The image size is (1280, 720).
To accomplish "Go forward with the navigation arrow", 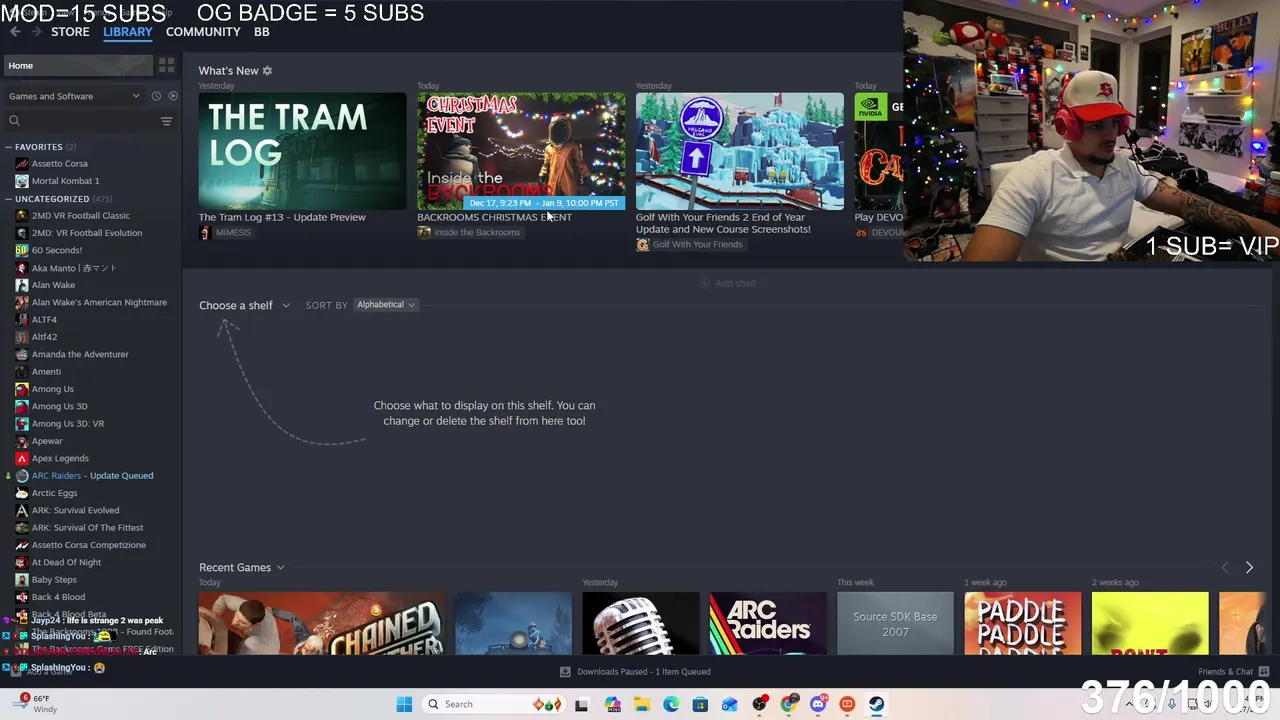I will (x=36, y=32).
